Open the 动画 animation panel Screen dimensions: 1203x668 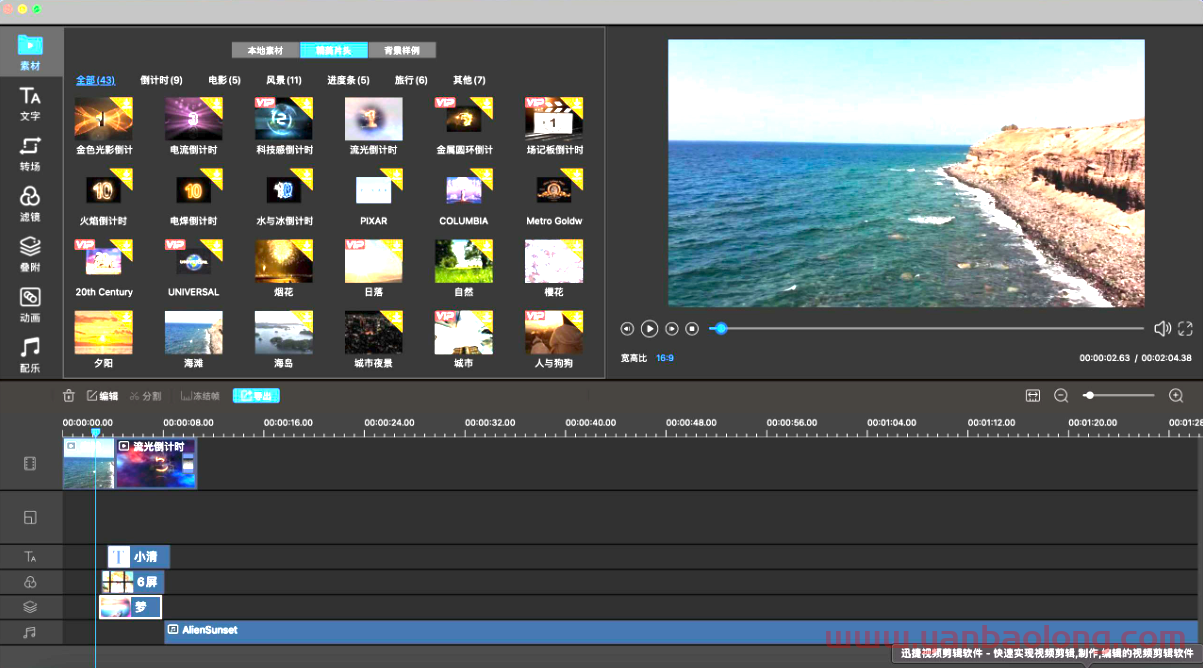coord(30,304)
